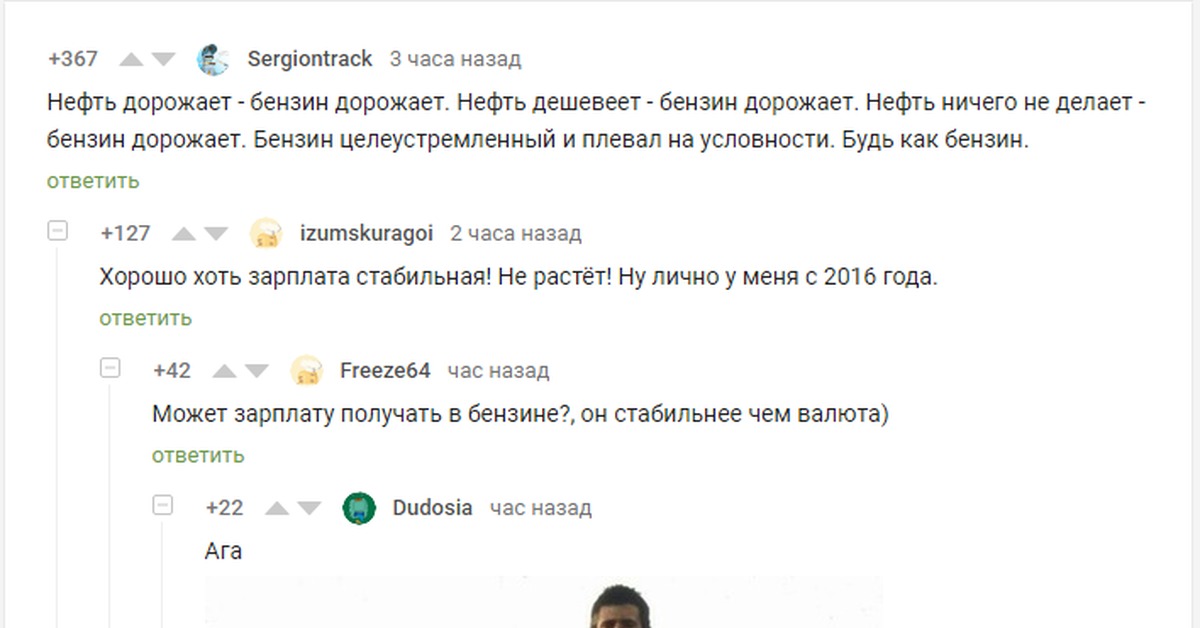Collapse the izumskuragoi comment thread
This screenshot has width=1200, height=628.
coord(58,232)
